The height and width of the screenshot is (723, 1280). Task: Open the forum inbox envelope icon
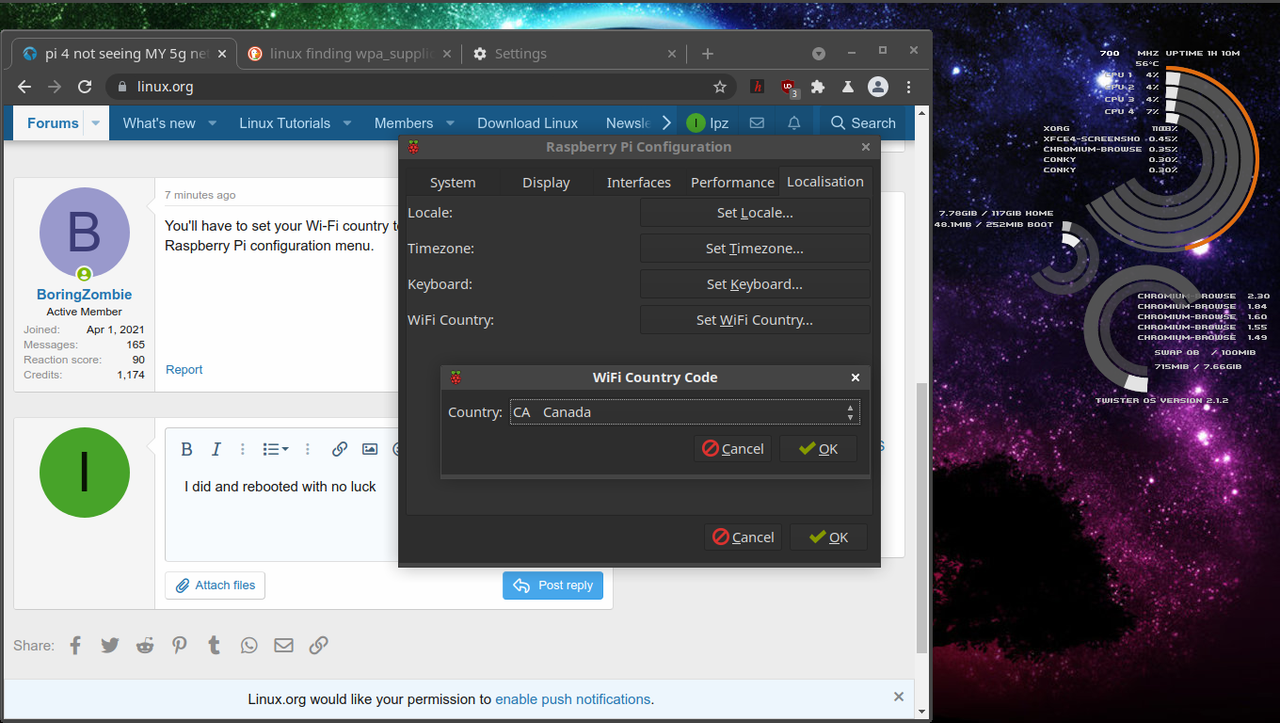[757, 123]
